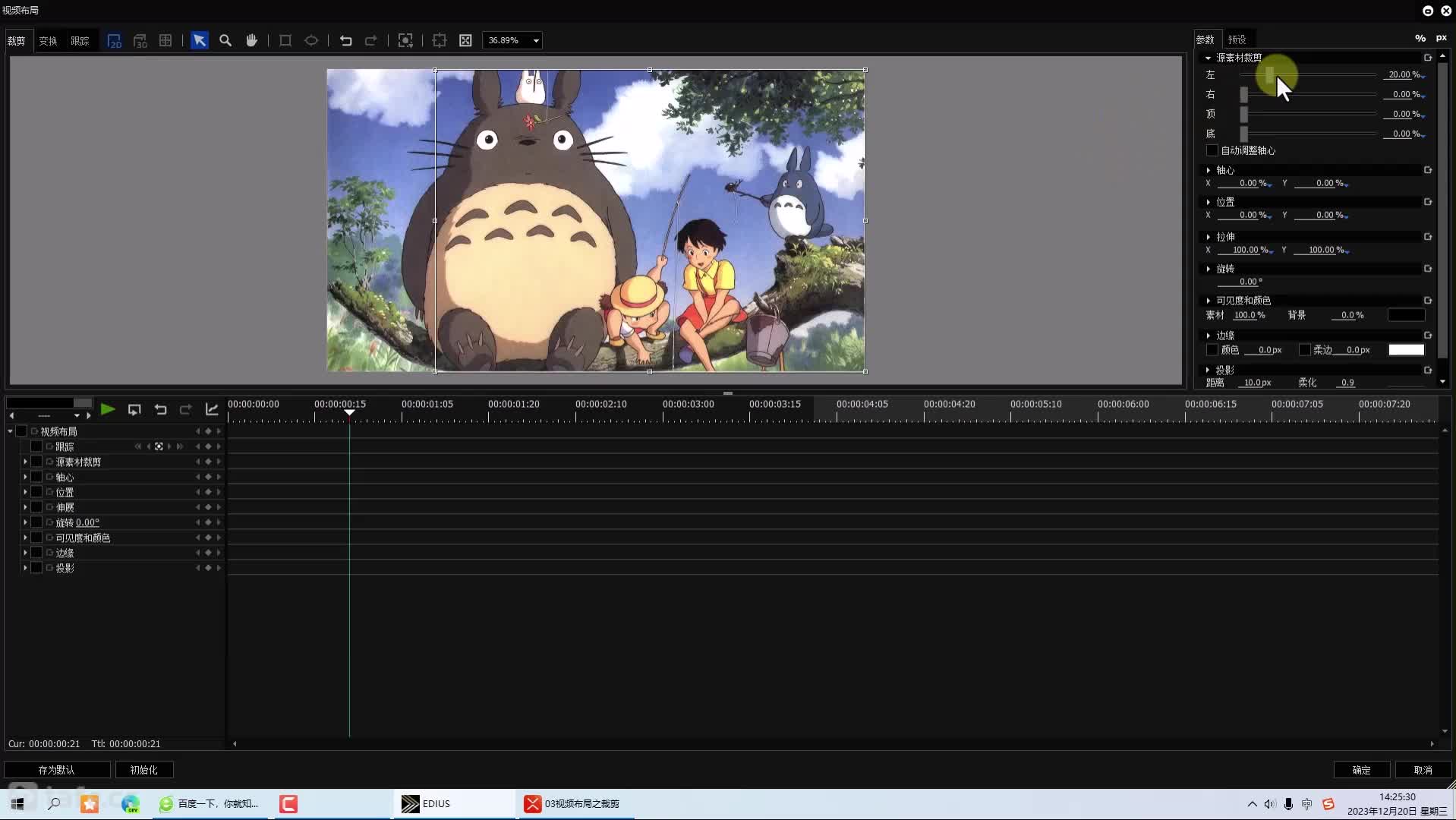This screenshot has width=1456, height=820.
Task: Toggle keyframe checkbox for 可见度和颜色 row
Action: 36,538
